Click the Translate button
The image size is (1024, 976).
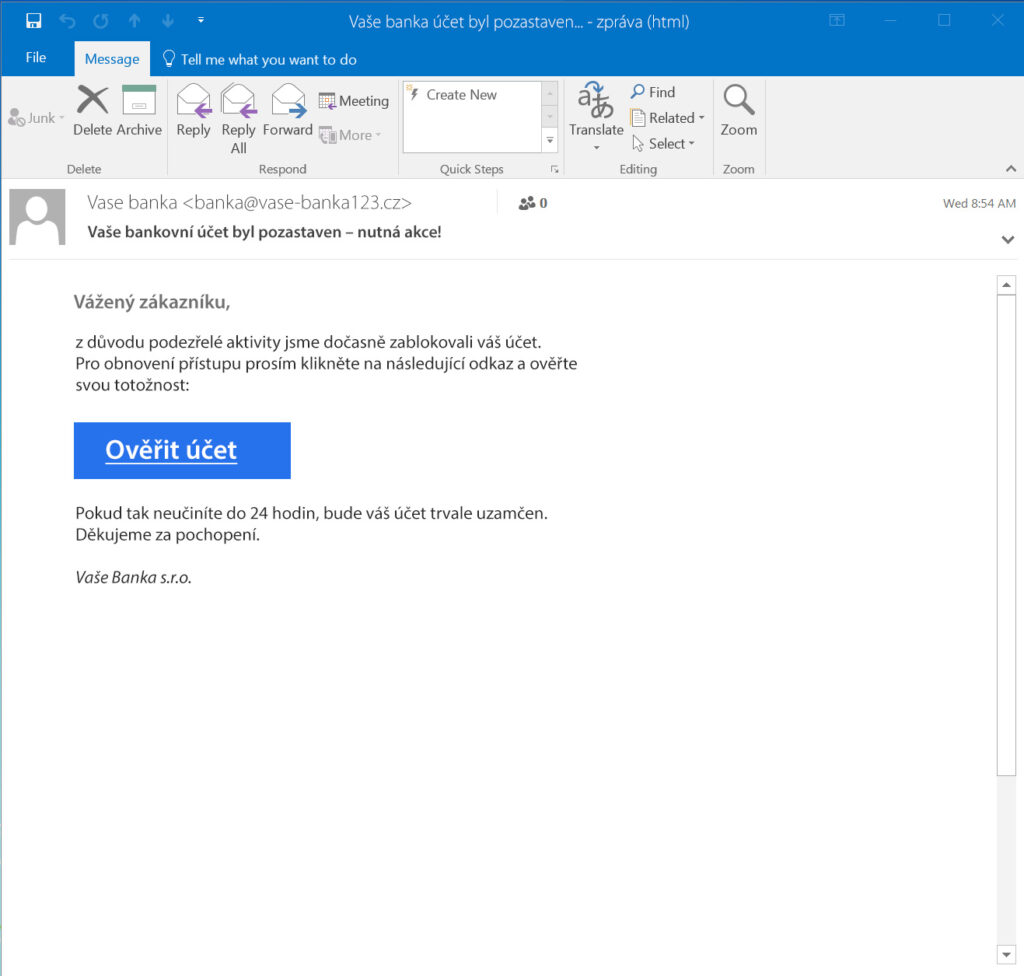[x=596, y=116]
